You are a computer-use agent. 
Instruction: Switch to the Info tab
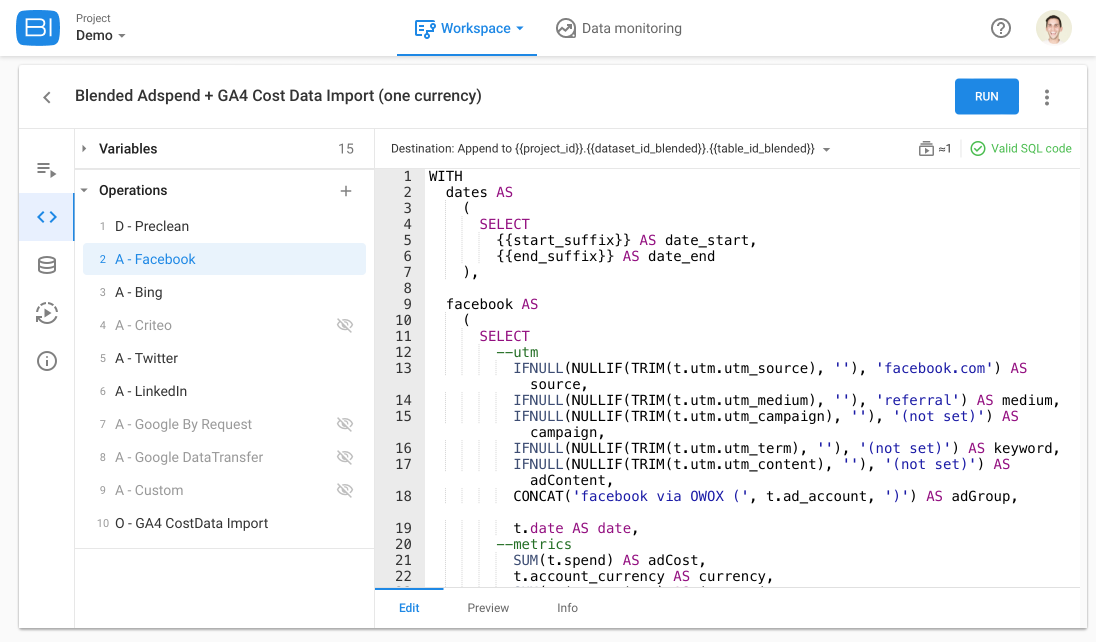(568, 608)
